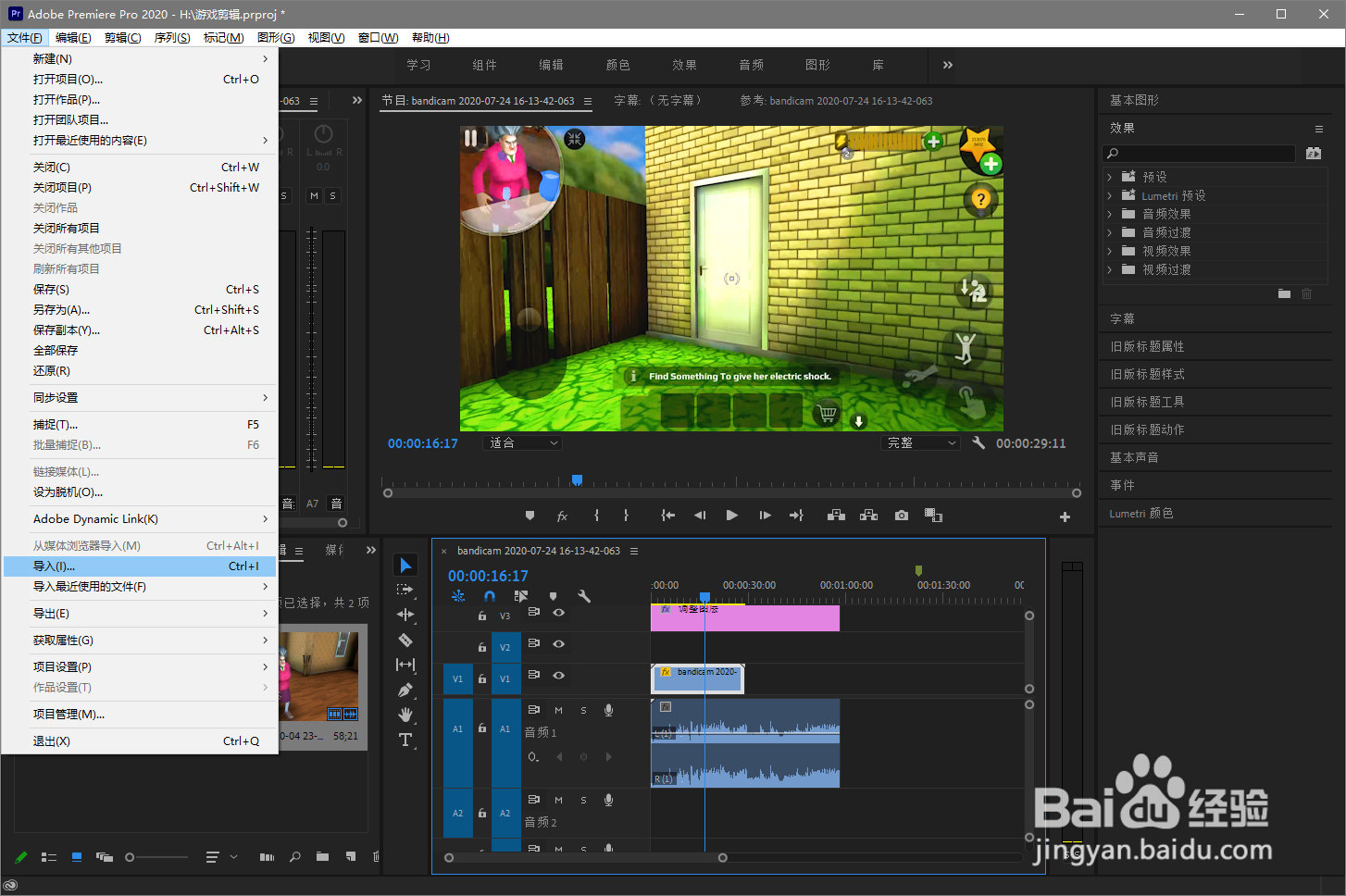Click Add Marker in Program monitor
Viewport: 1346px width, 896px height.
point(530,516)
